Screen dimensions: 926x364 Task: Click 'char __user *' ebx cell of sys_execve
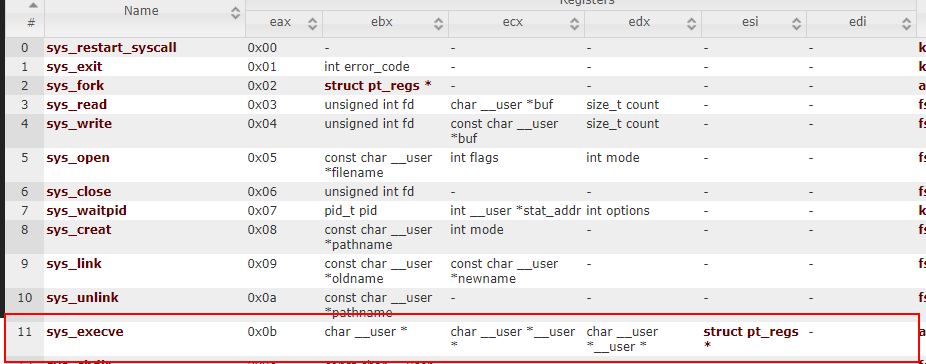click(366, 332)
